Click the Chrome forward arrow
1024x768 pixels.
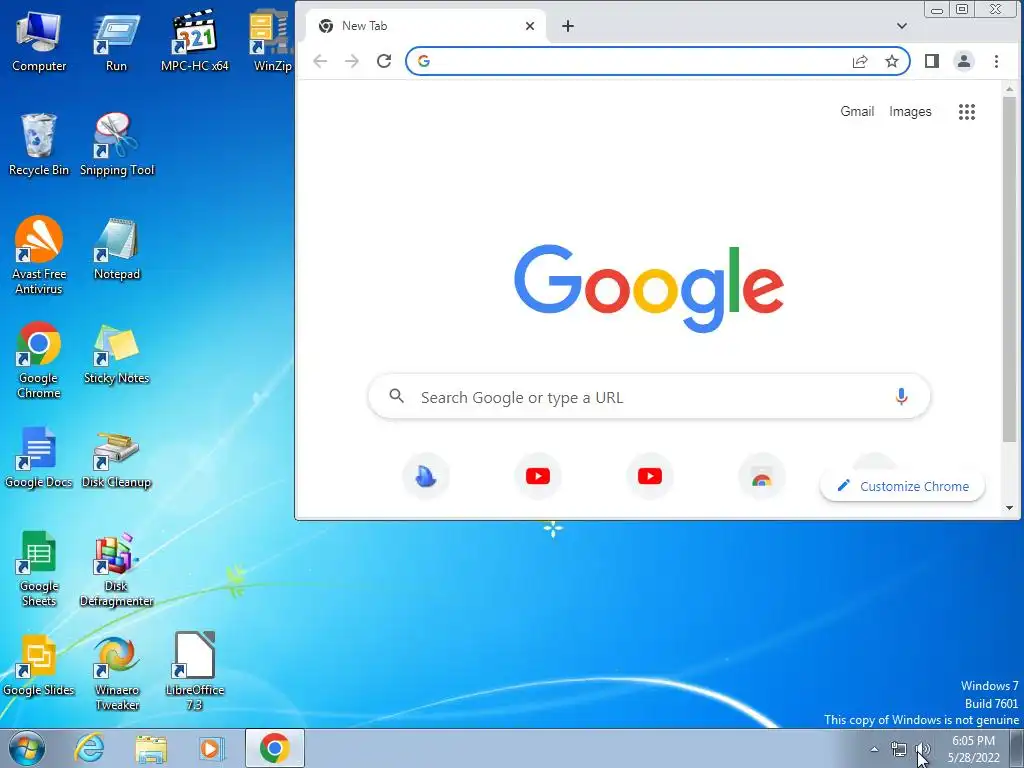352,61
